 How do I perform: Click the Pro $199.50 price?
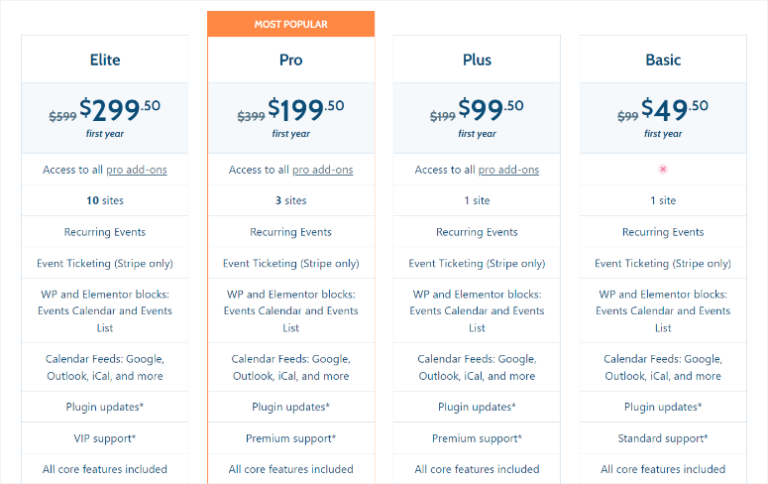[x=306, y=108]
